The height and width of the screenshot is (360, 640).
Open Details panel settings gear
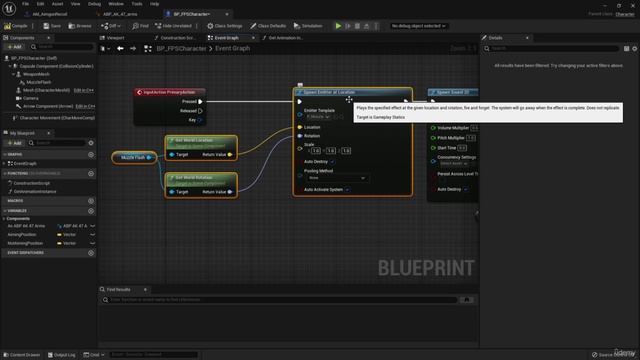tap(635, 49)
